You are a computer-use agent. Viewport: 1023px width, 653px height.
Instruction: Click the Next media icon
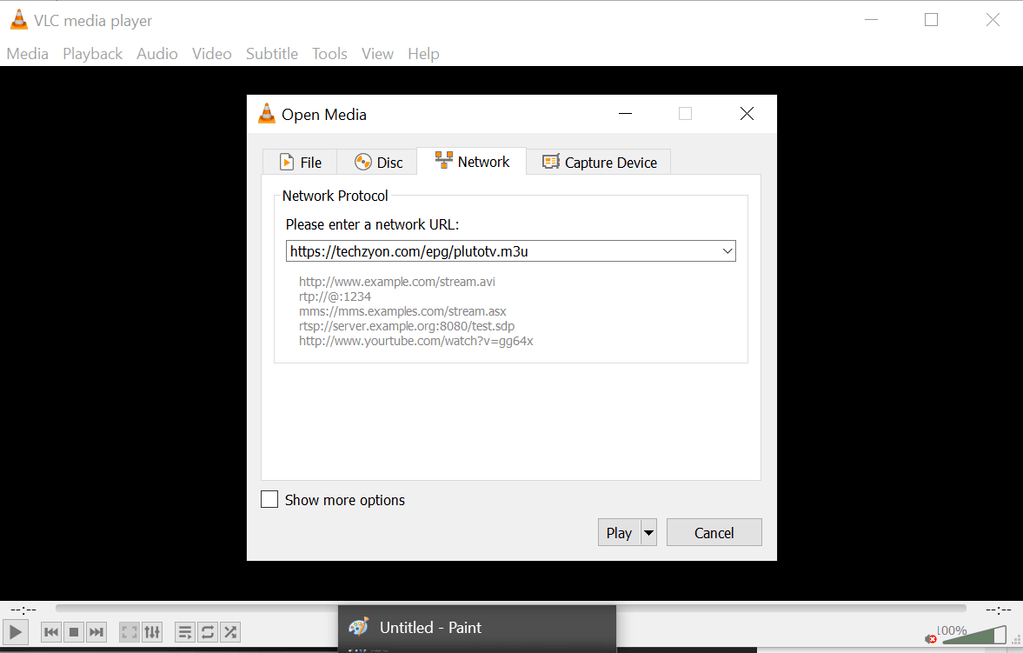click(95, 631)
